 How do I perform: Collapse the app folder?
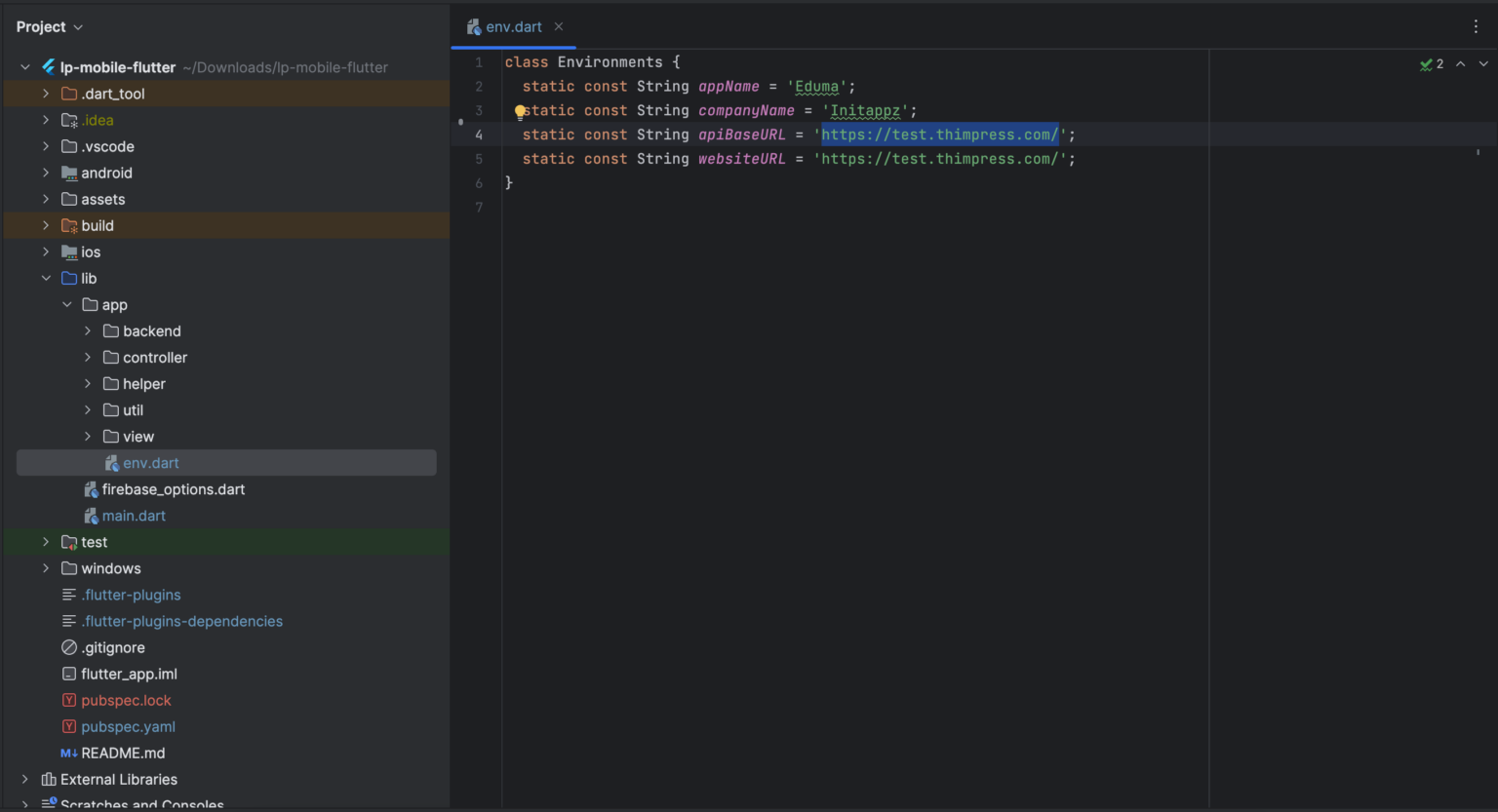tap(66, 304)
